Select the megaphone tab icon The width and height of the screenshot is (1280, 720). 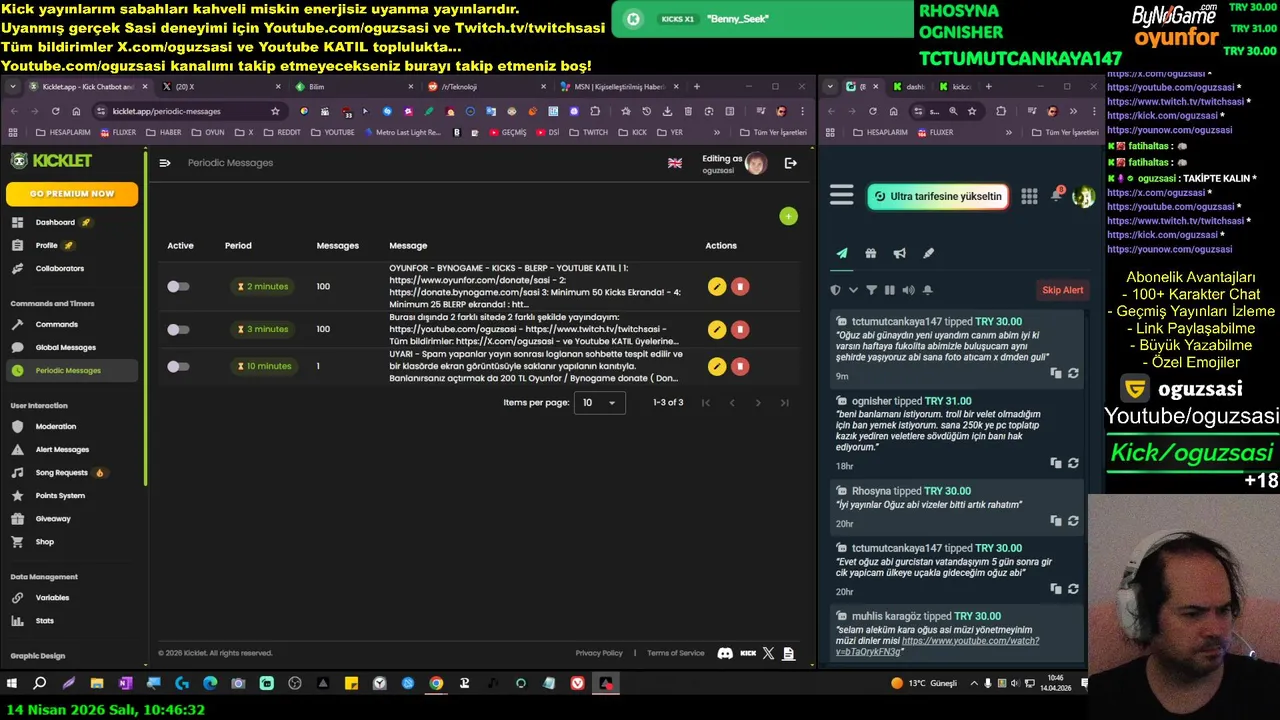900,253
